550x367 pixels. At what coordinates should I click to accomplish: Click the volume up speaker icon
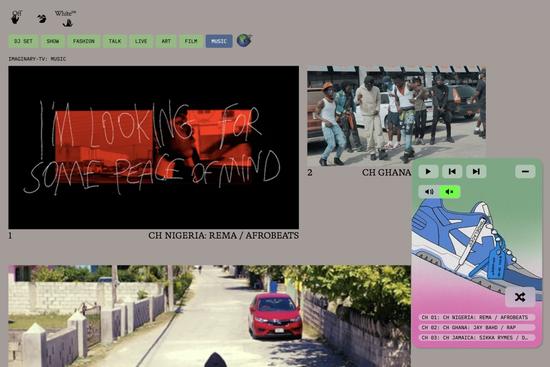(429, 192)
